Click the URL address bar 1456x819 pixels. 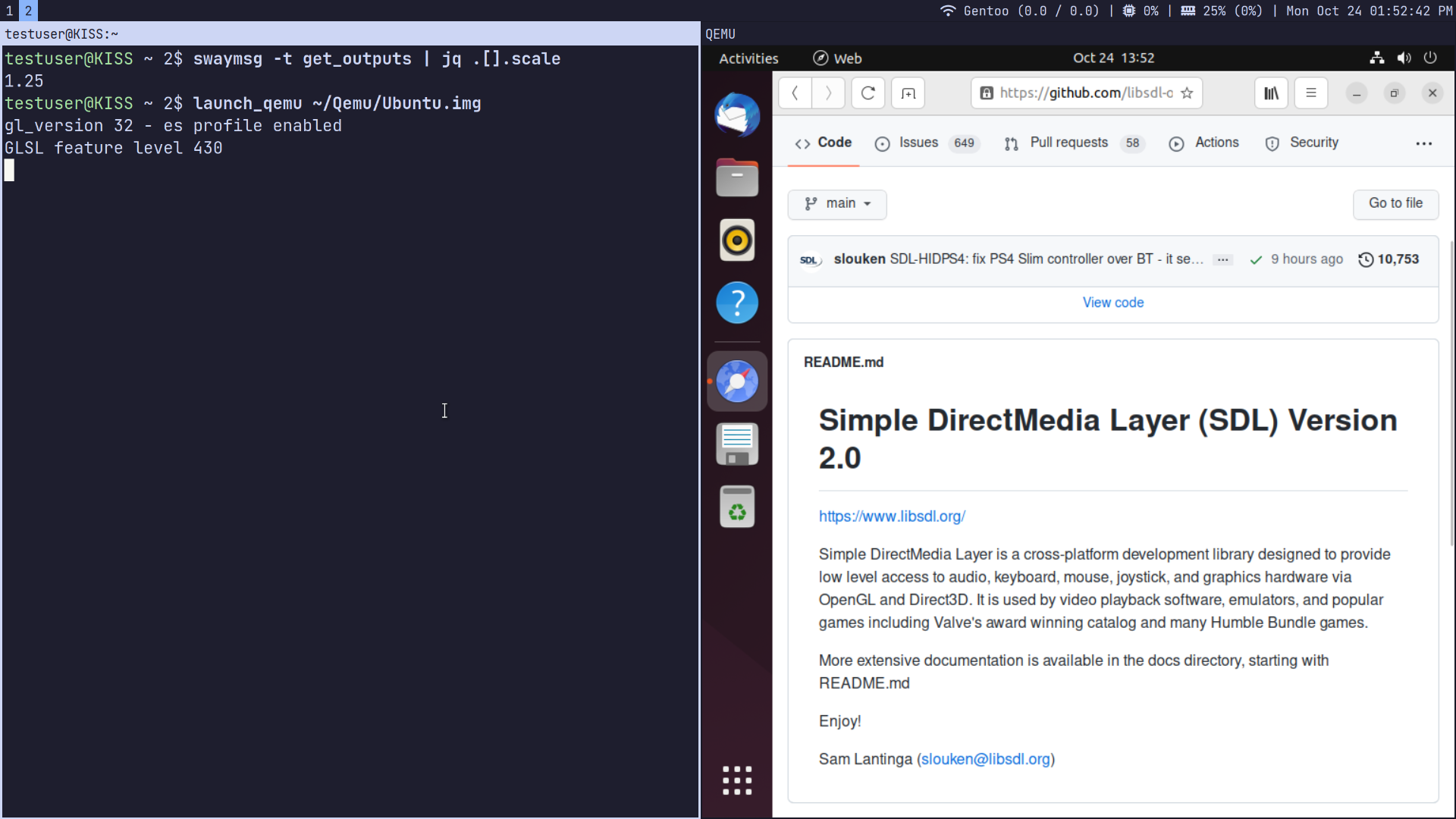click(x=1085, y=93)
